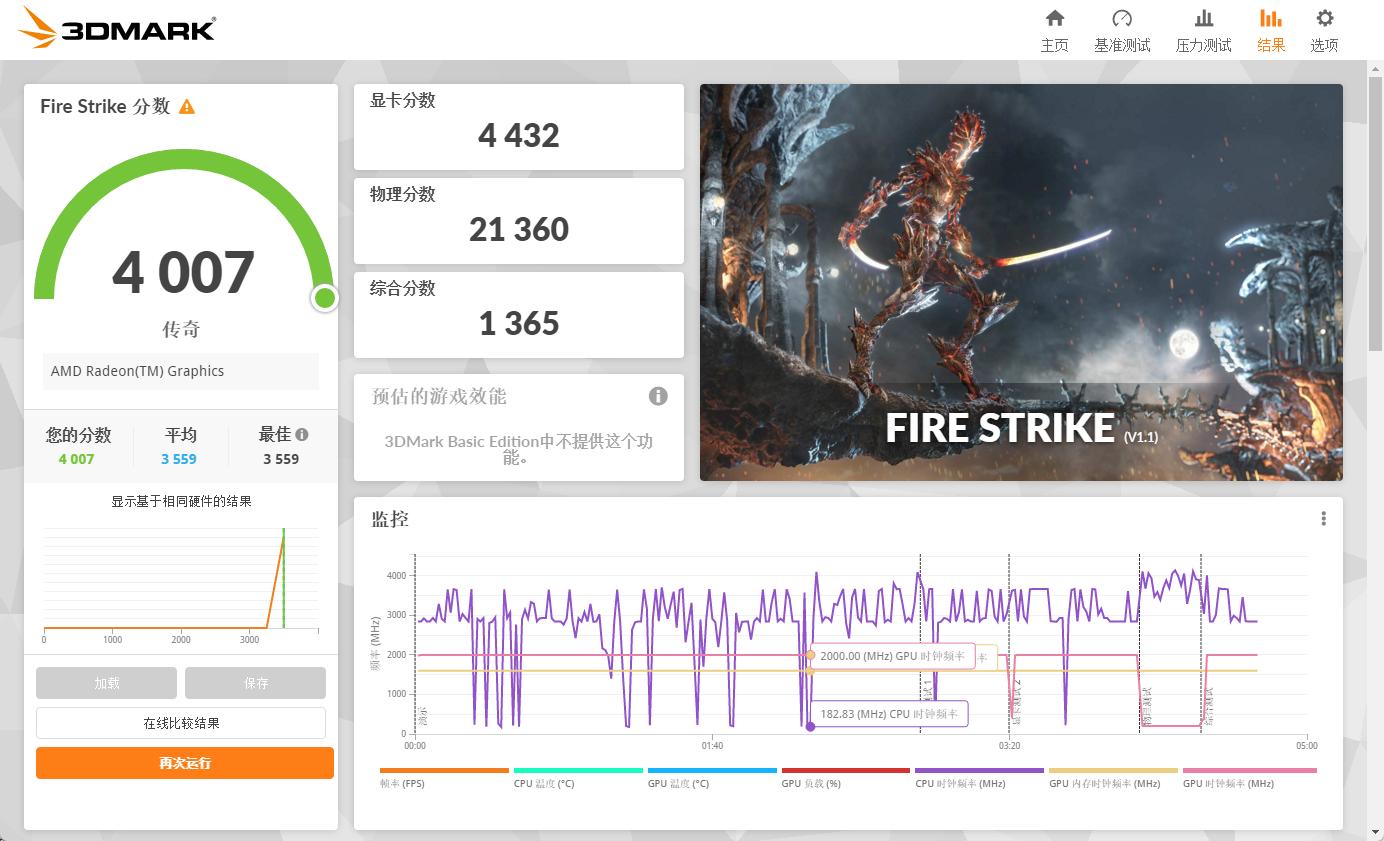Click the Fire Strike warning triangle icon

pyautogui.click(x=187, y=106)
